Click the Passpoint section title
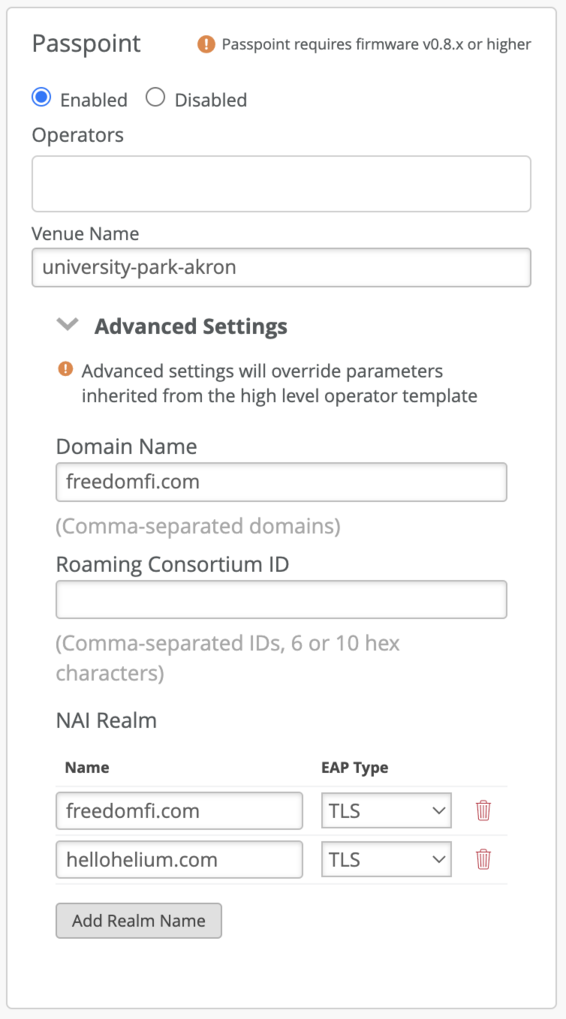 [86, 45]
